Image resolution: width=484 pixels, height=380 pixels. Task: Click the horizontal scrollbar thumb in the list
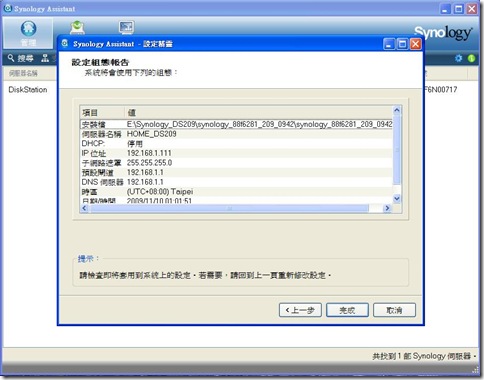point(229,208)
